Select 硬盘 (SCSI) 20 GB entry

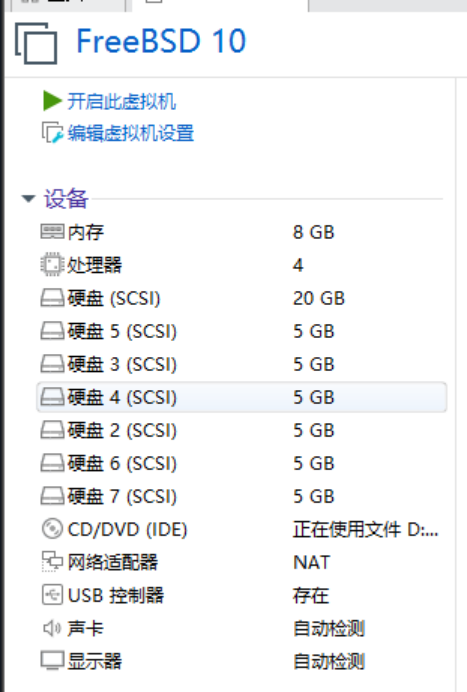(x=241, y=298)
